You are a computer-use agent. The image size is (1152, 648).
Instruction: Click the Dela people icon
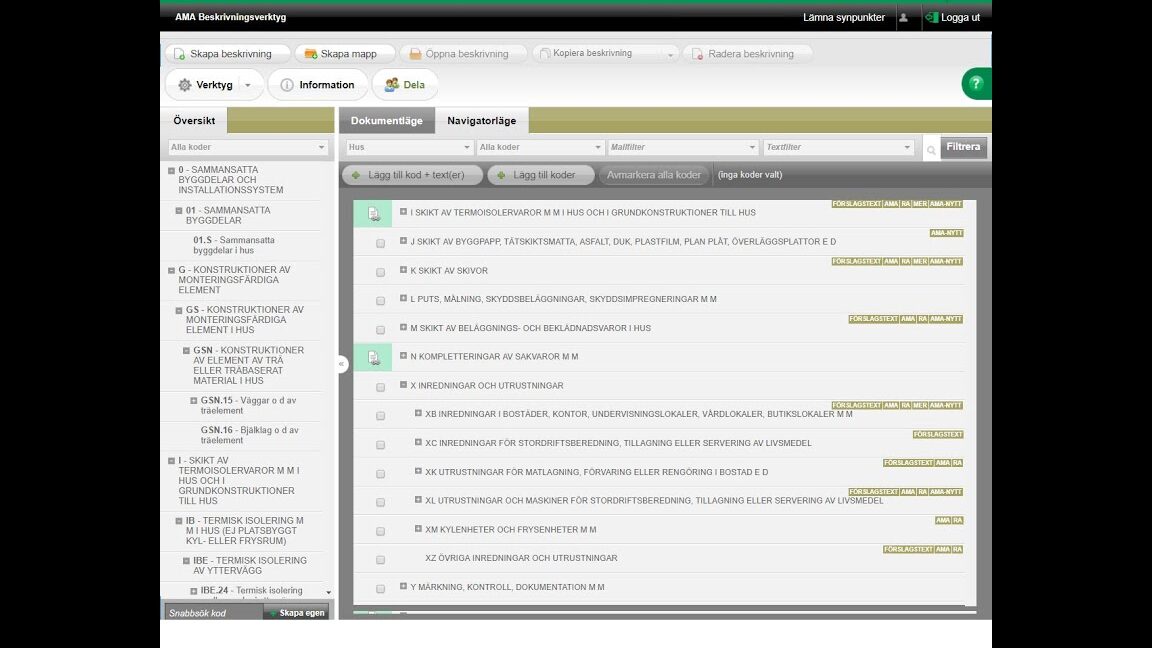pos(392,85)
